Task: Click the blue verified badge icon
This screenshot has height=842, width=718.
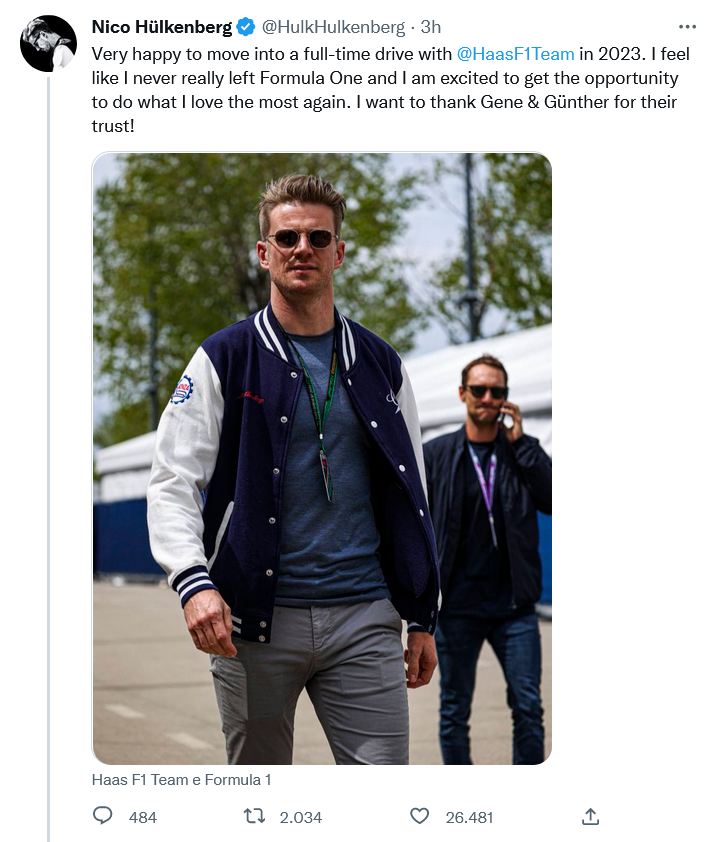Action: point(246,26)
